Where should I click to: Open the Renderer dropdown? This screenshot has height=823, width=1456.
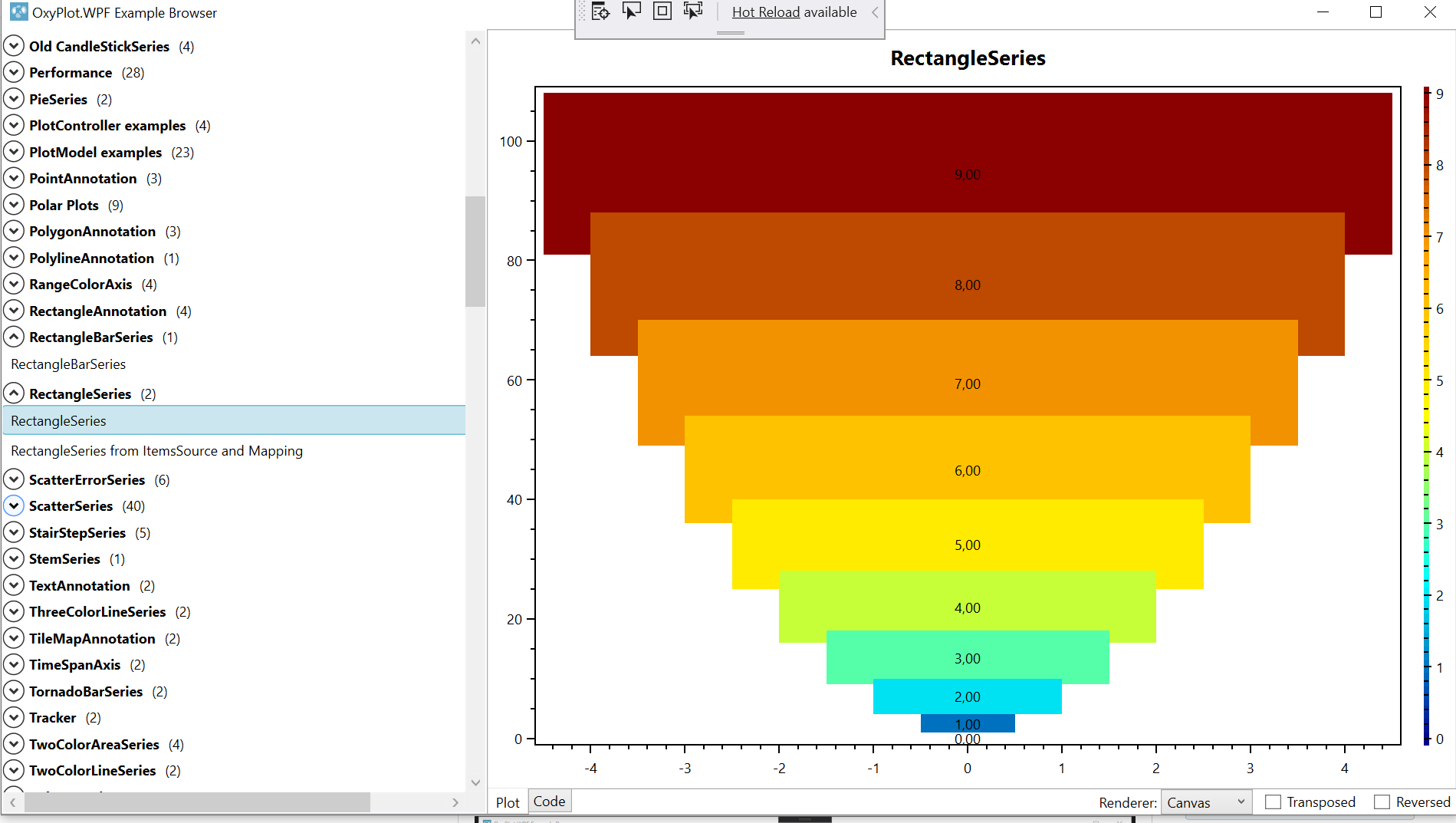coord(1206,802)
